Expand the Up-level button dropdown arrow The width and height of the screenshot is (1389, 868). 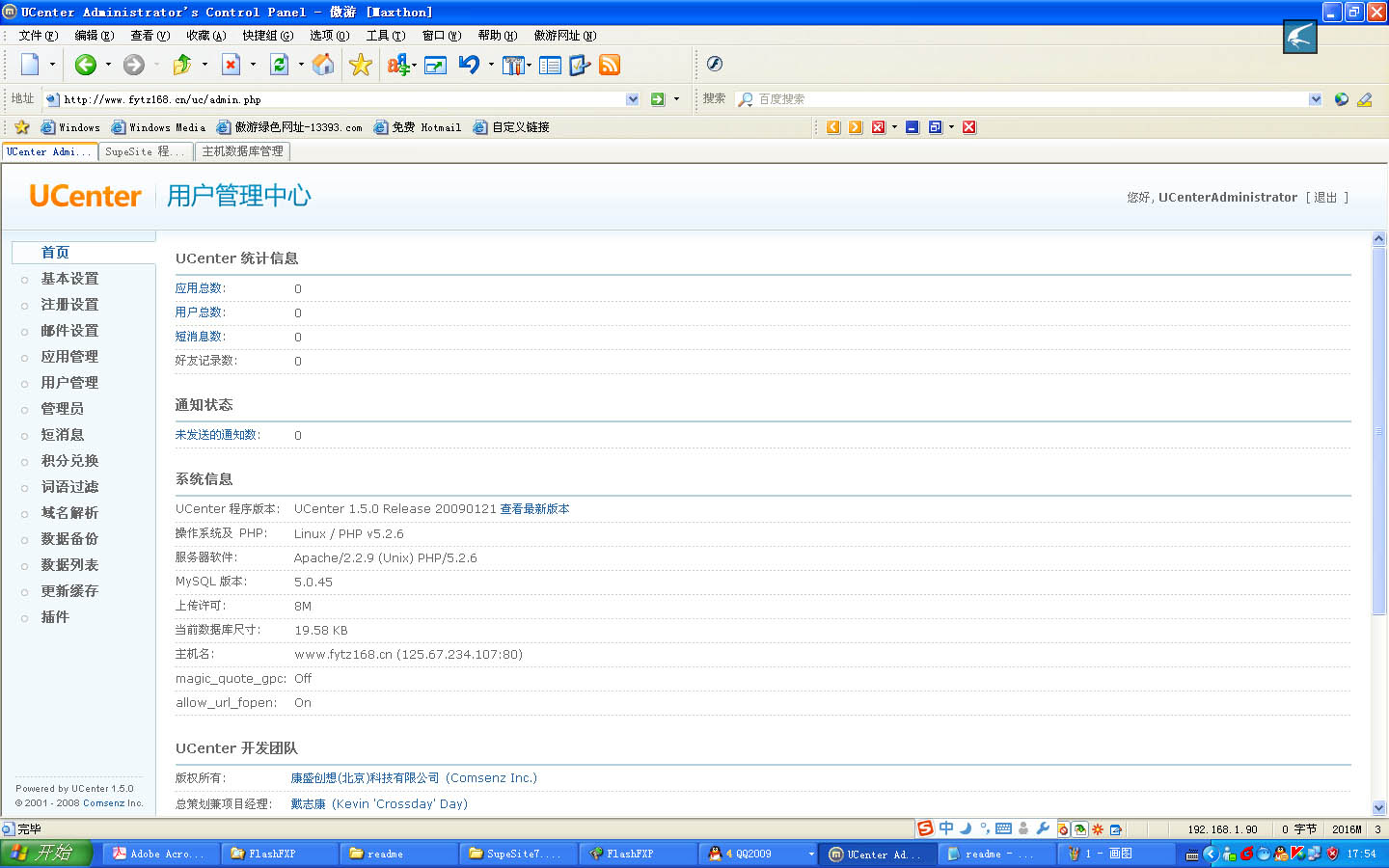[204, 65]
